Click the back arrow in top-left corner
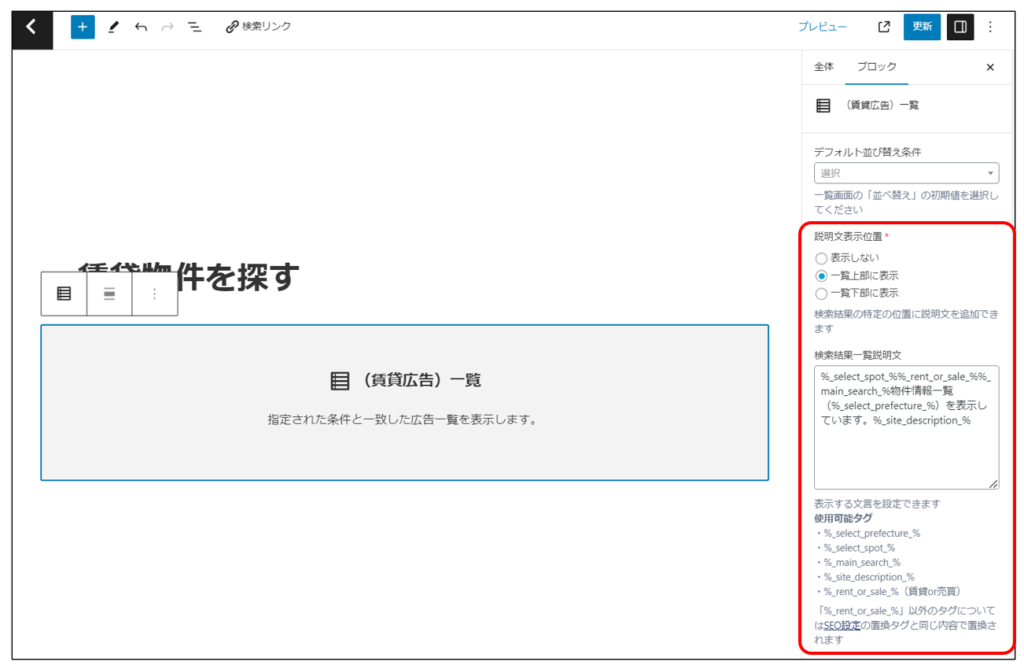The image size is (1024, 669). pos(32,27)
